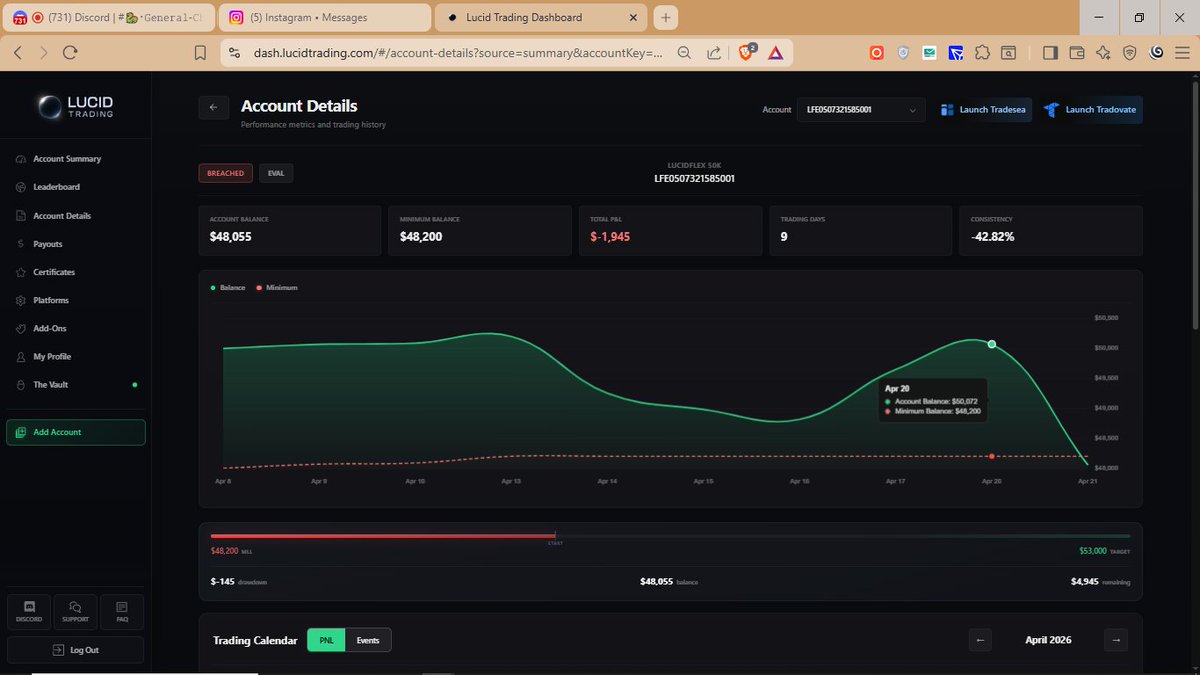Click the Add Account button
The width and height of the screenshot is (1200, 675).
point(75,432)
